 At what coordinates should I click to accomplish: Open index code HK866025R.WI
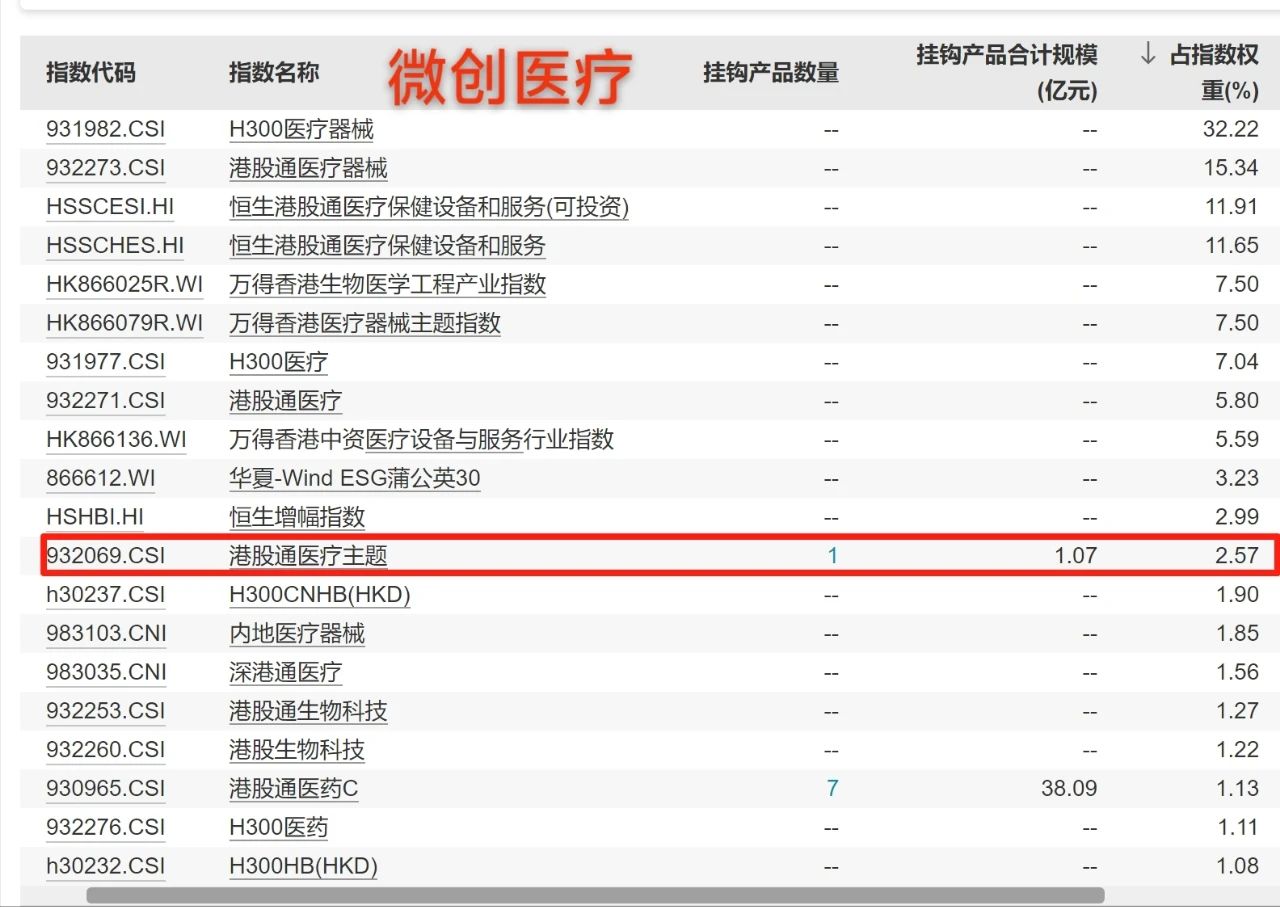[124, 284]
